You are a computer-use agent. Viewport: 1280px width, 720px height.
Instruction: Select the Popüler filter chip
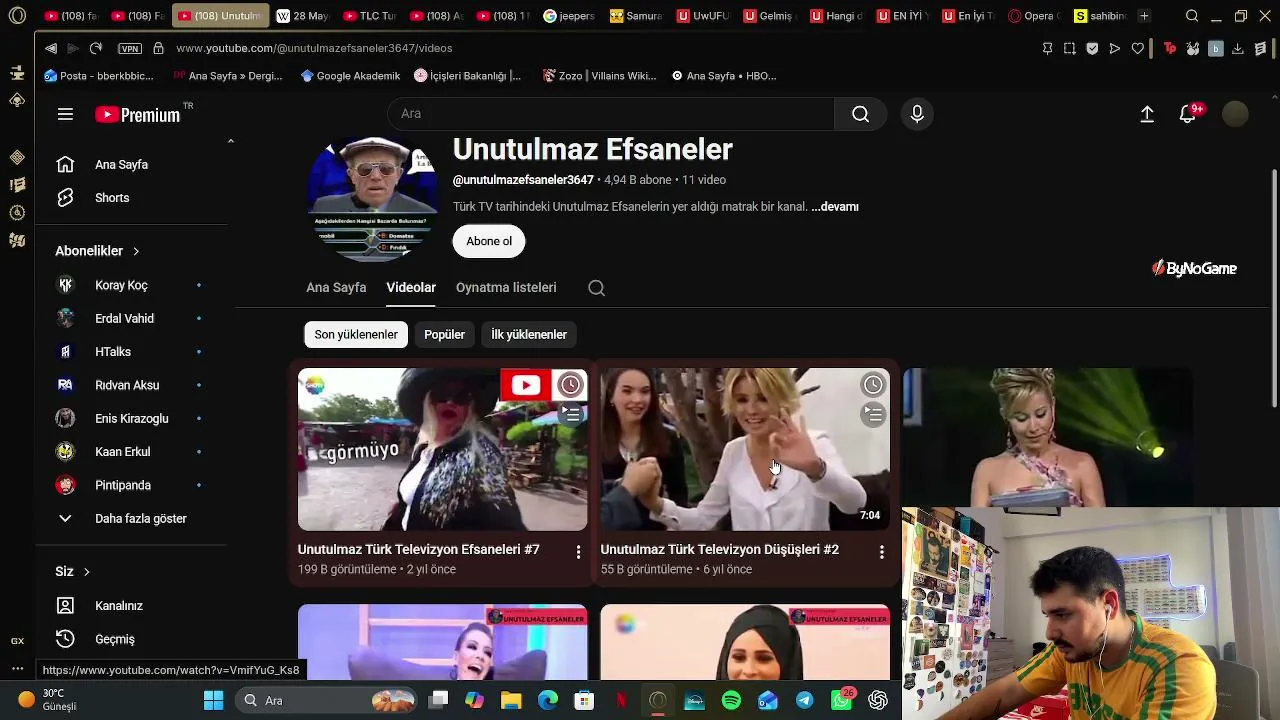444,335
